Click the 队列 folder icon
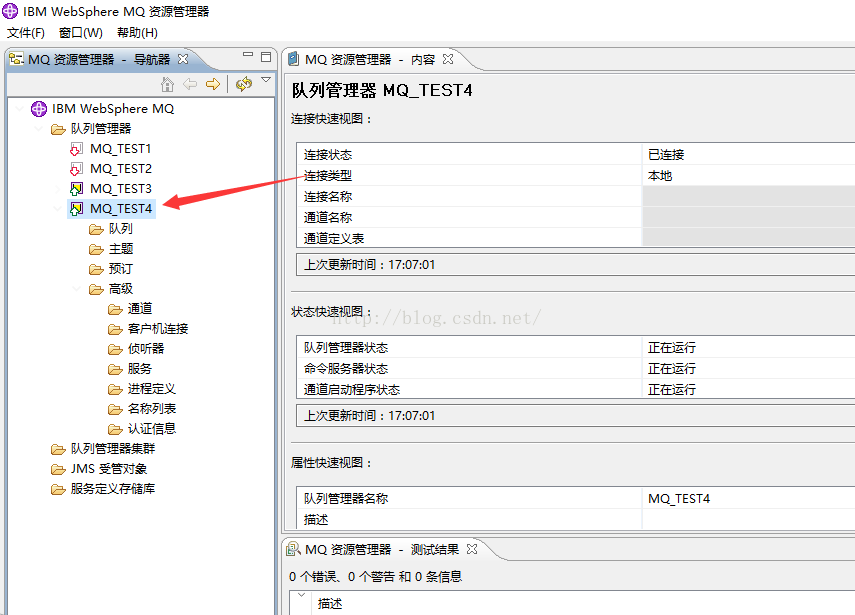Viewport: 855px width, 615px height. (x=96, y=230)
